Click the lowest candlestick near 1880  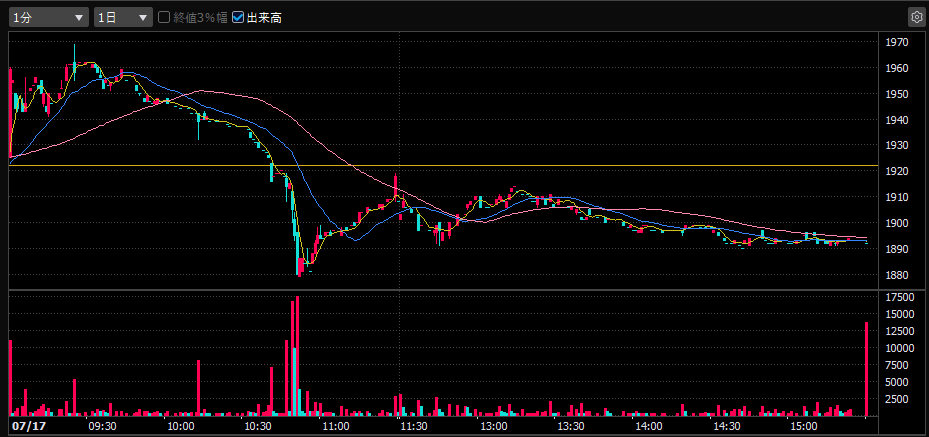300,268
